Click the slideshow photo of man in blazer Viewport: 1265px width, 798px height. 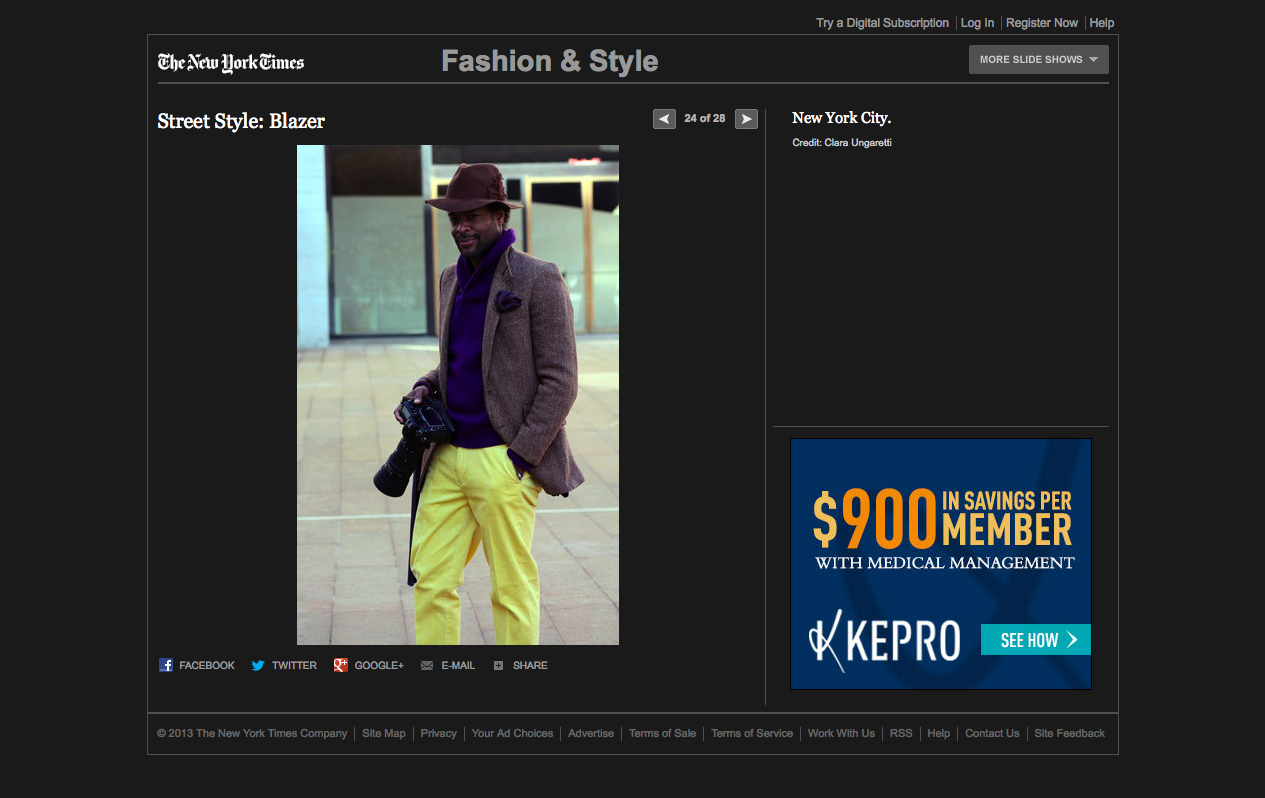tap(458, 395)
